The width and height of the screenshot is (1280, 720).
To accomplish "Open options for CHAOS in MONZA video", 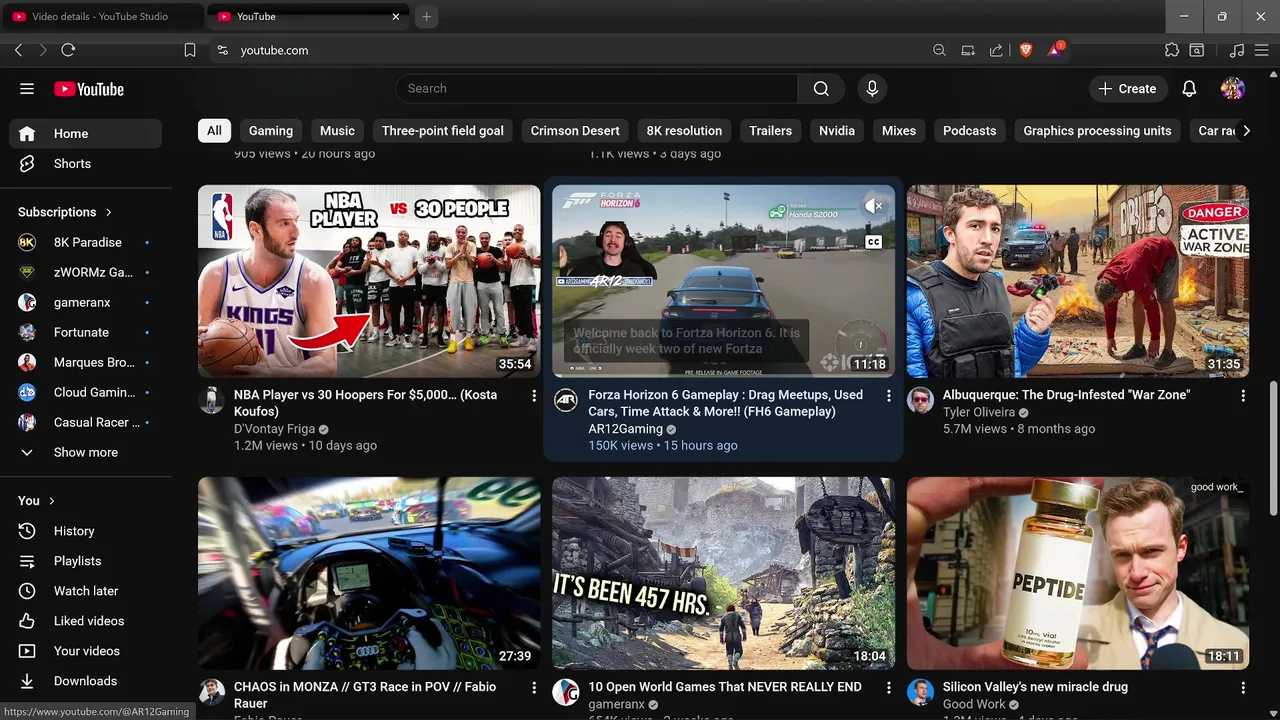I will point(534,688).
